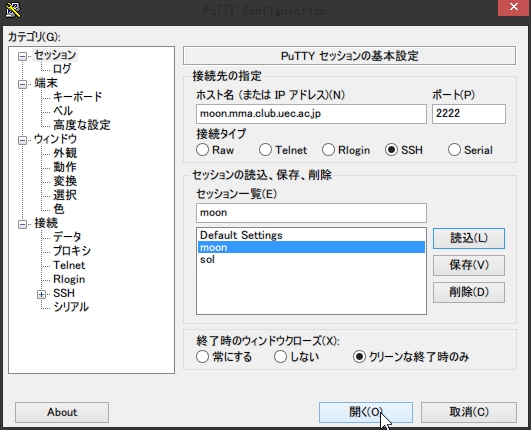
Task: Open the About dialog
Action: pyautogui.click(x=62, y=412)
